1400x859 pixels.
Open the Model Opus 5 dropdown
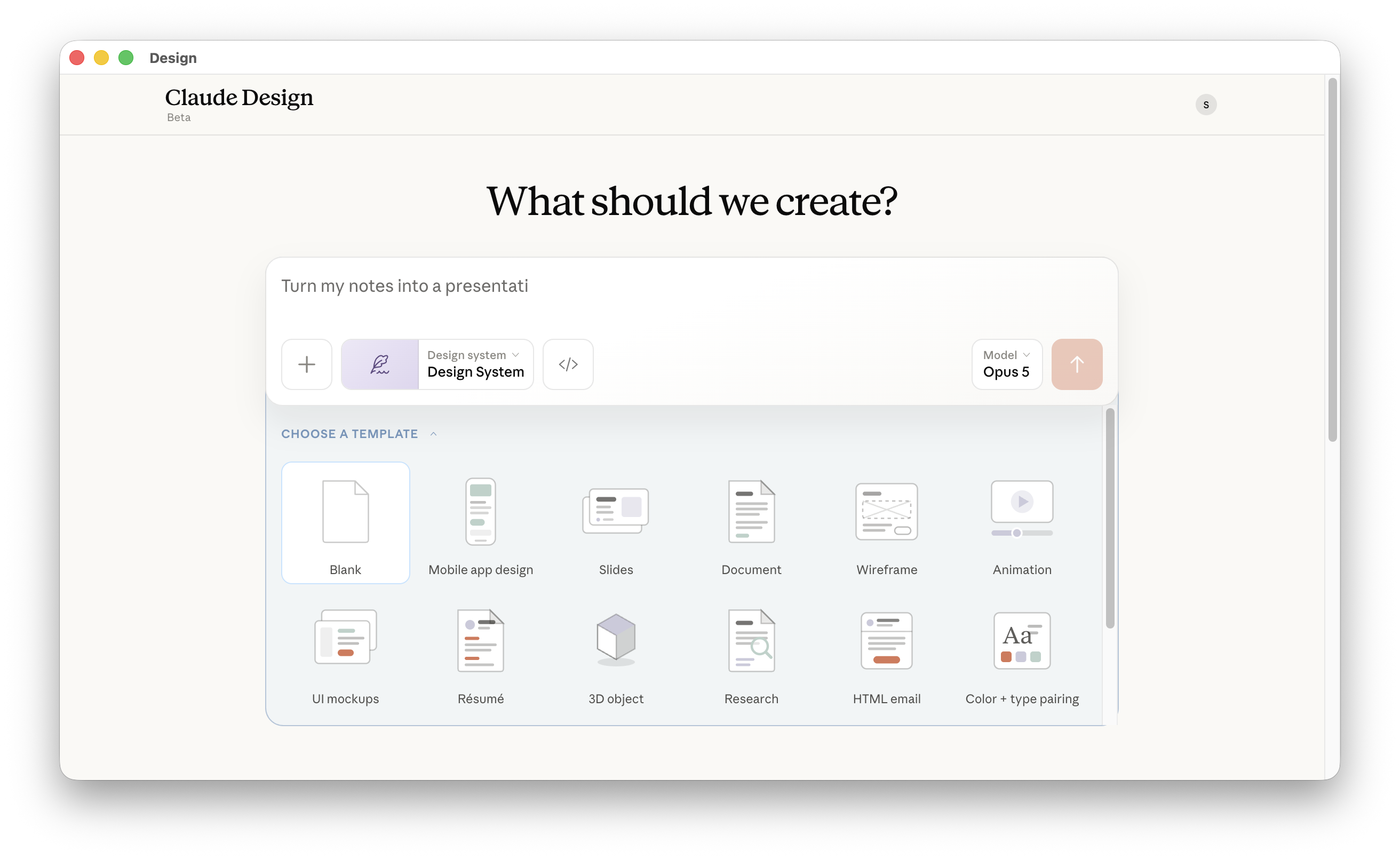click(x=1007, y=364)
